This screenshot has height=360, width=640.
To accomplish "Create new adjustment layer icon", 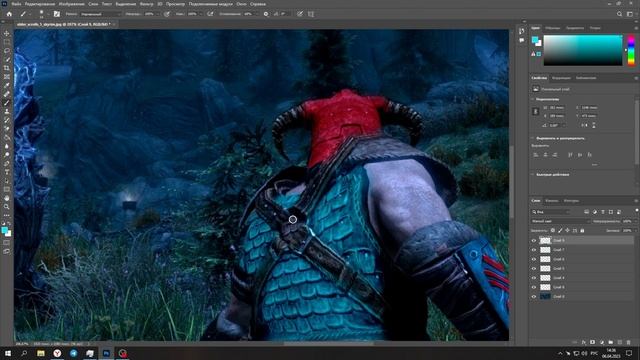I will pos(602,342).
